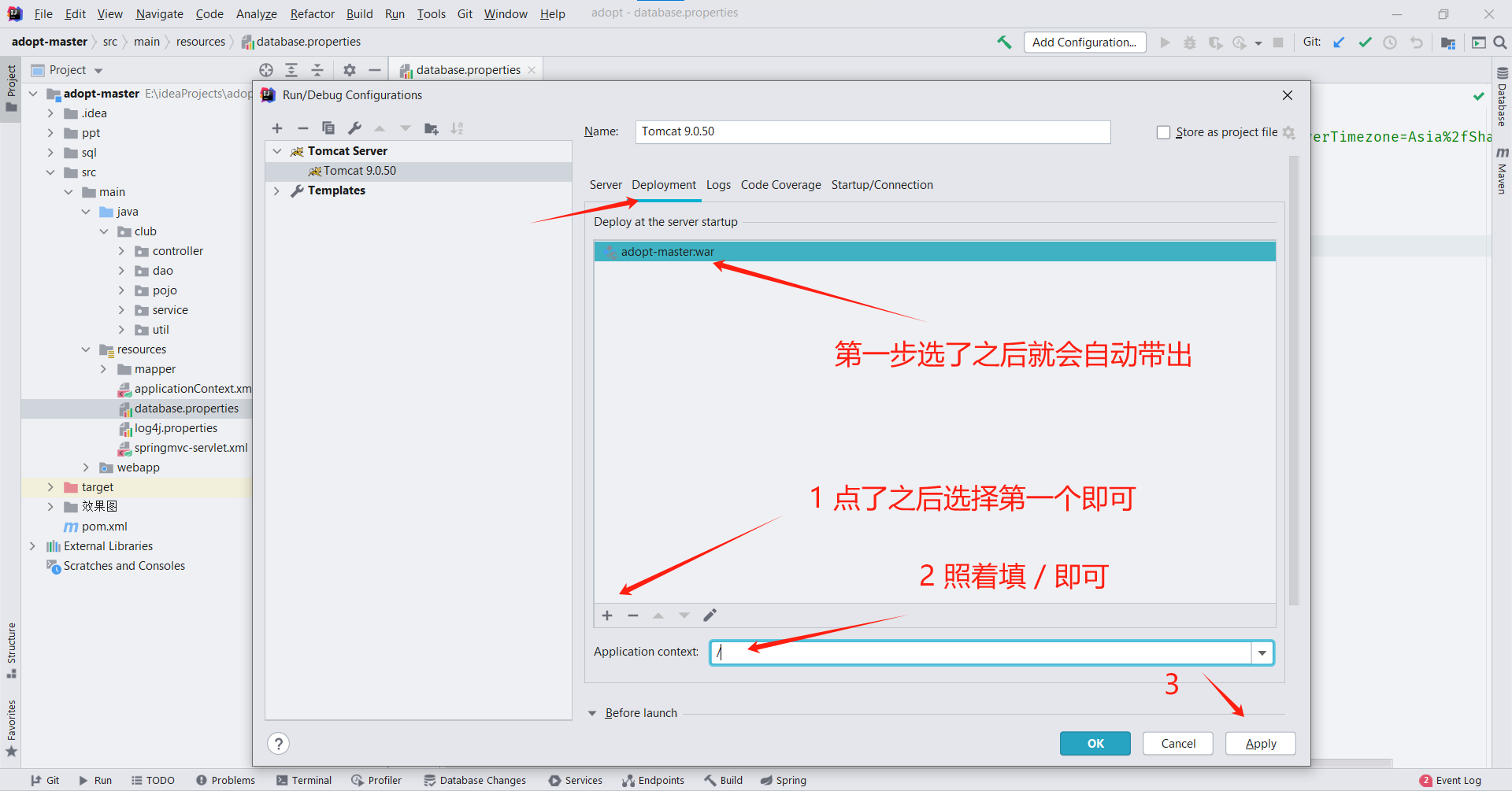Open Git history clock icon

click(x=1391, y=43)
